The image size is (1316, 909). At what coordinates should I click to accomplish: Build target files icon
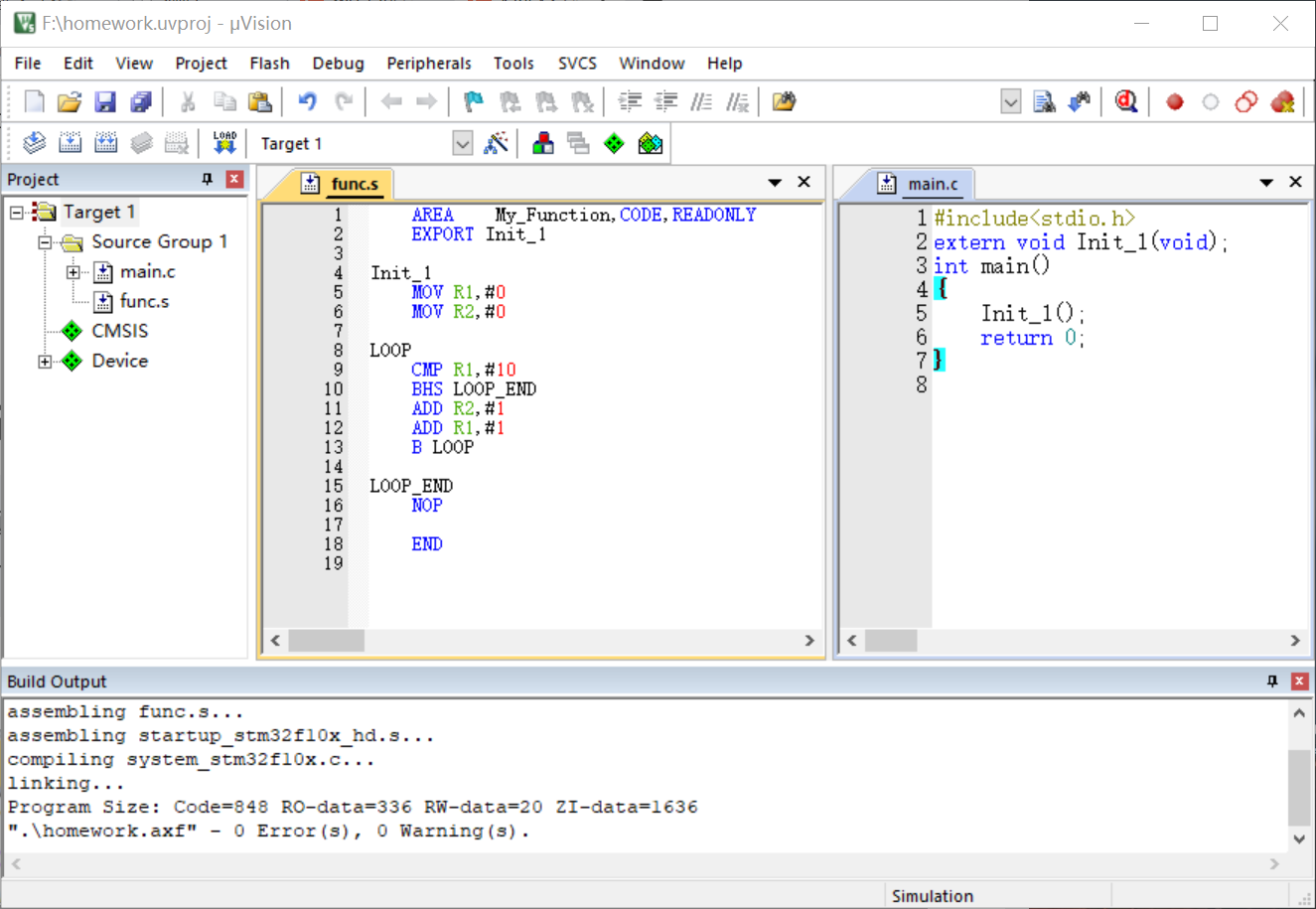click(x=70, y=143)
